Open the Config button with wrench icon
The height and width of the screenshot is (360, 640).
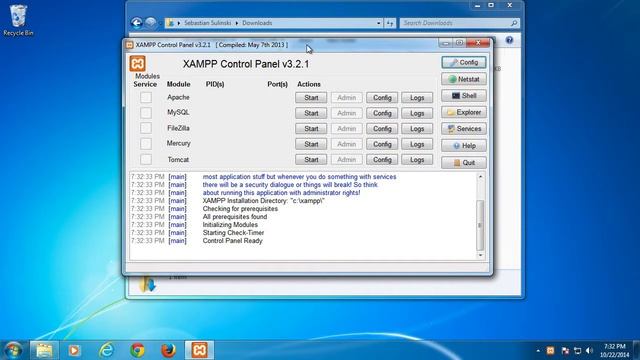[x=464, y=62]
